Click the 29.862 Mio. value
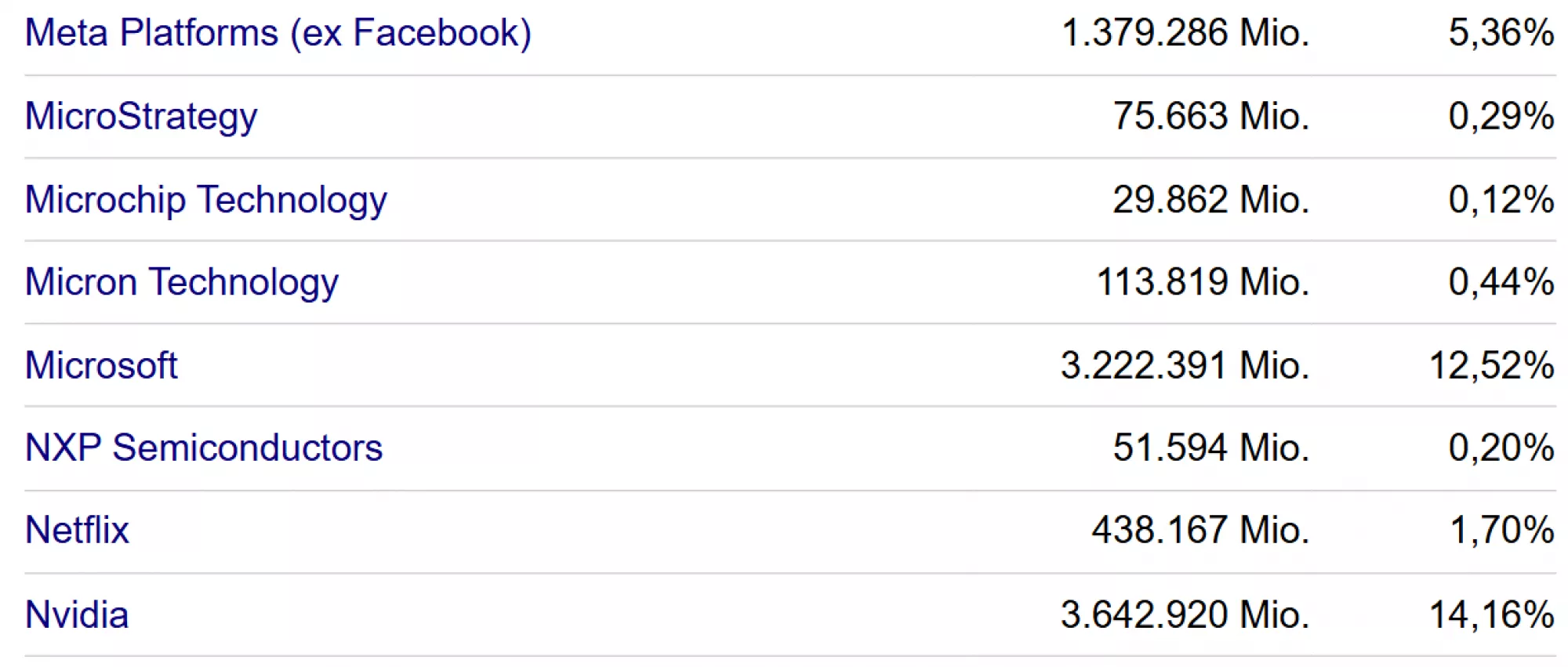1568x667 pixels. pos(1210,200)
